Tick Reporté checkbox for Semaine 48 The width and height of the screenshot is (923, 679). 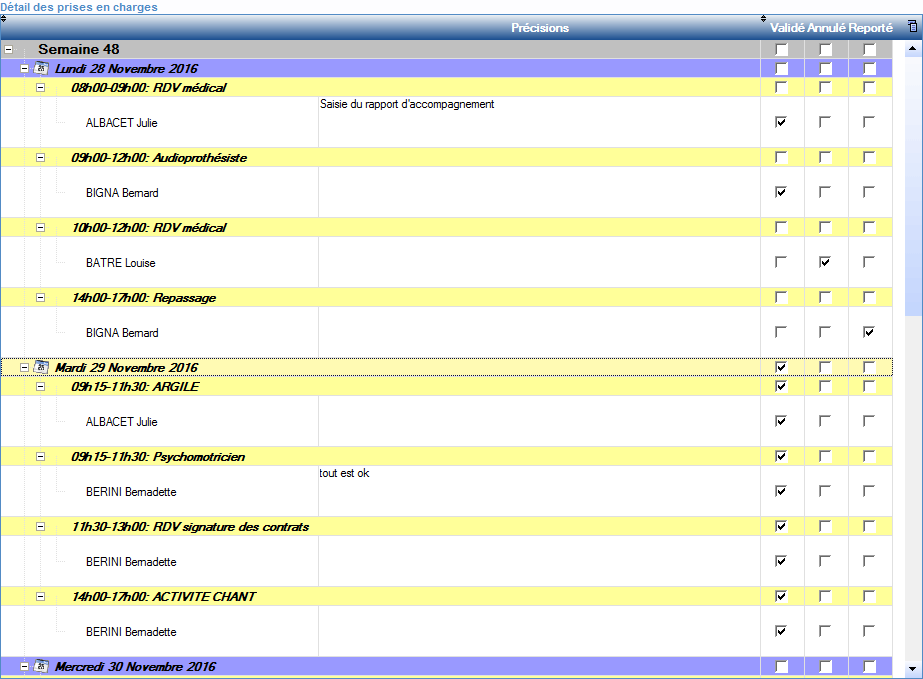(869, 49)
